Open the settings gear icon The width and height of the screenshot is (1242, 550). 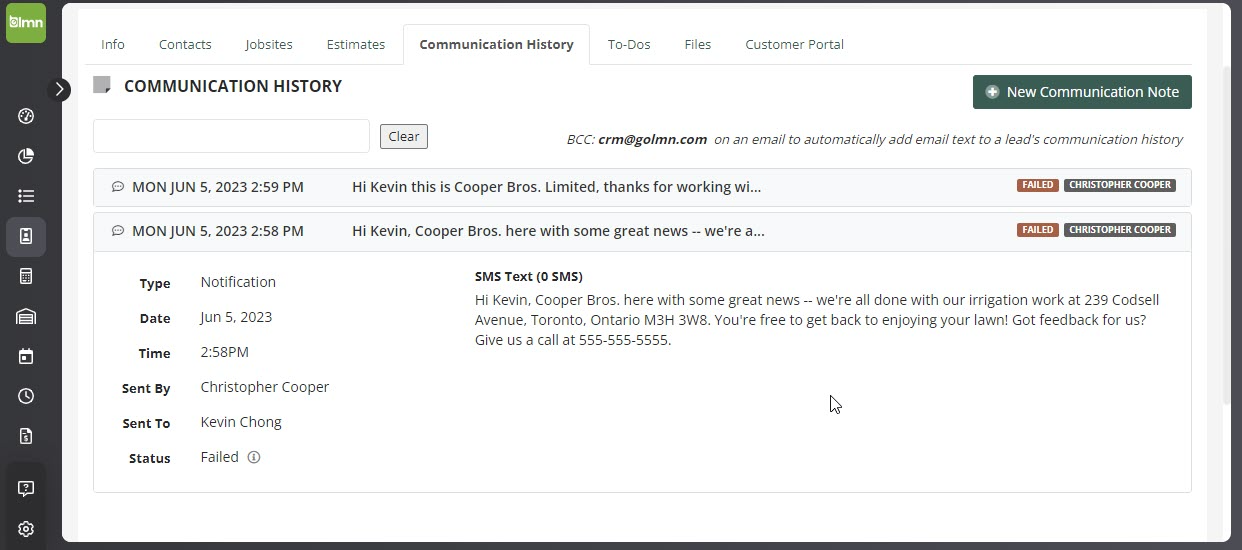coord(26,529)
